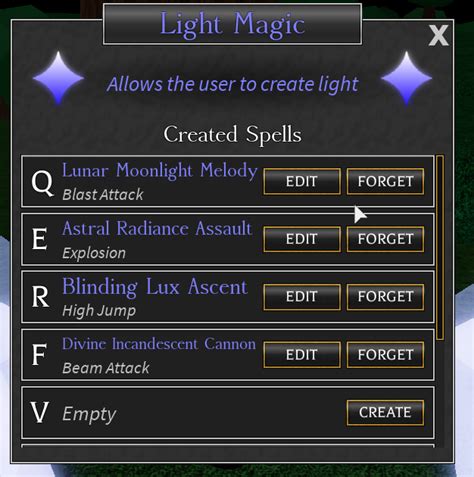Forget the Blinding Lux Ascent spell
Viewport: 474px width, 477px height.
pos(385,297)
